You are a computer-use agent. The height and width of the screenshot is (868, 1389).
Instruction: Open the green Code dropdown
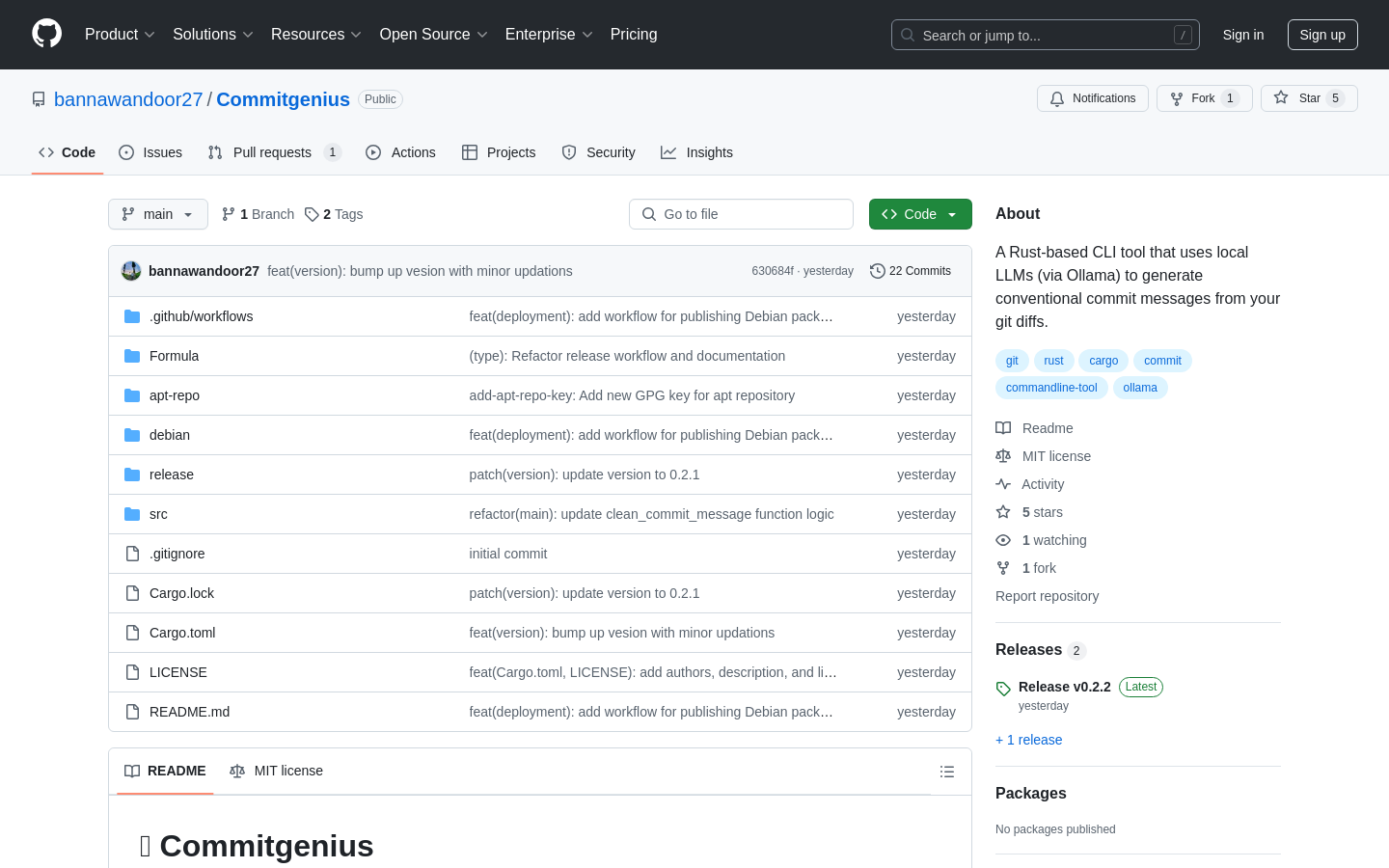tap(920, 214)
